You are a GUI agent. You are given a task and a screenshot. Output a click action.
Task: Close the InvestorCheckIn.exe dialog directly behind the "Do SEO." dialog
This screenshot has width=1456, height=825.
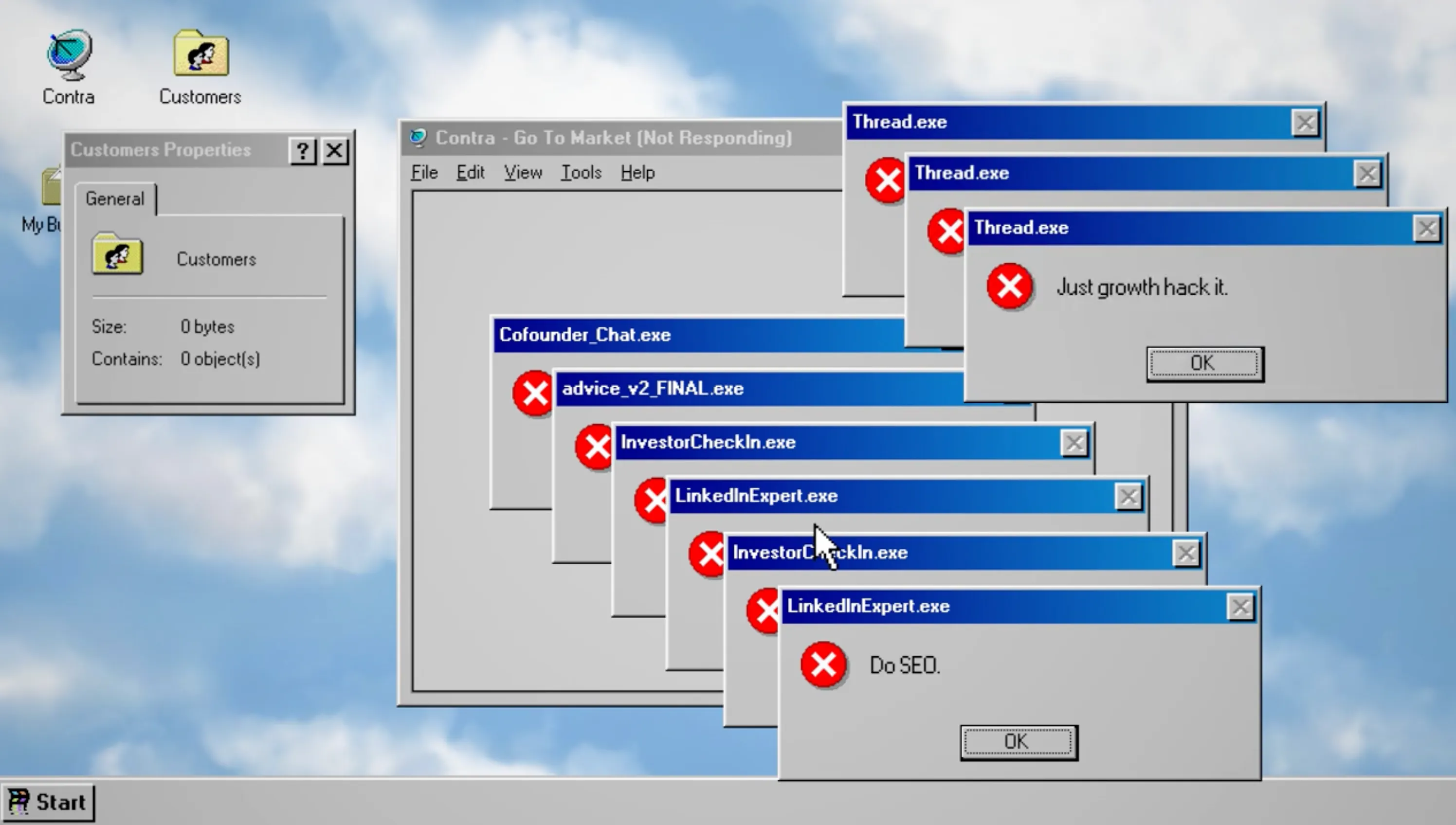click(1186, 553)
